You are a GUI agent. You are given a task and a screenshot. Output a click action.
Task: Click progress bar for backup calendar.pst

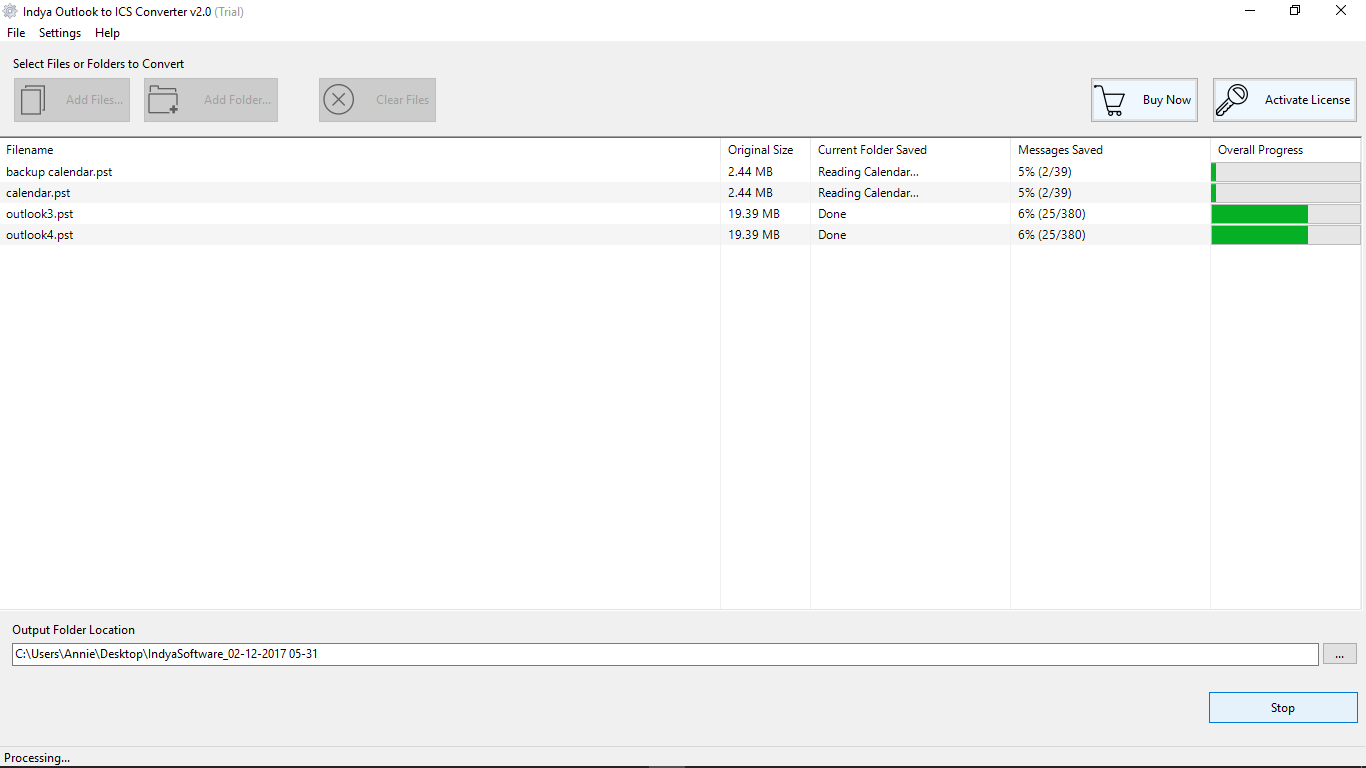pos(1286,172)
